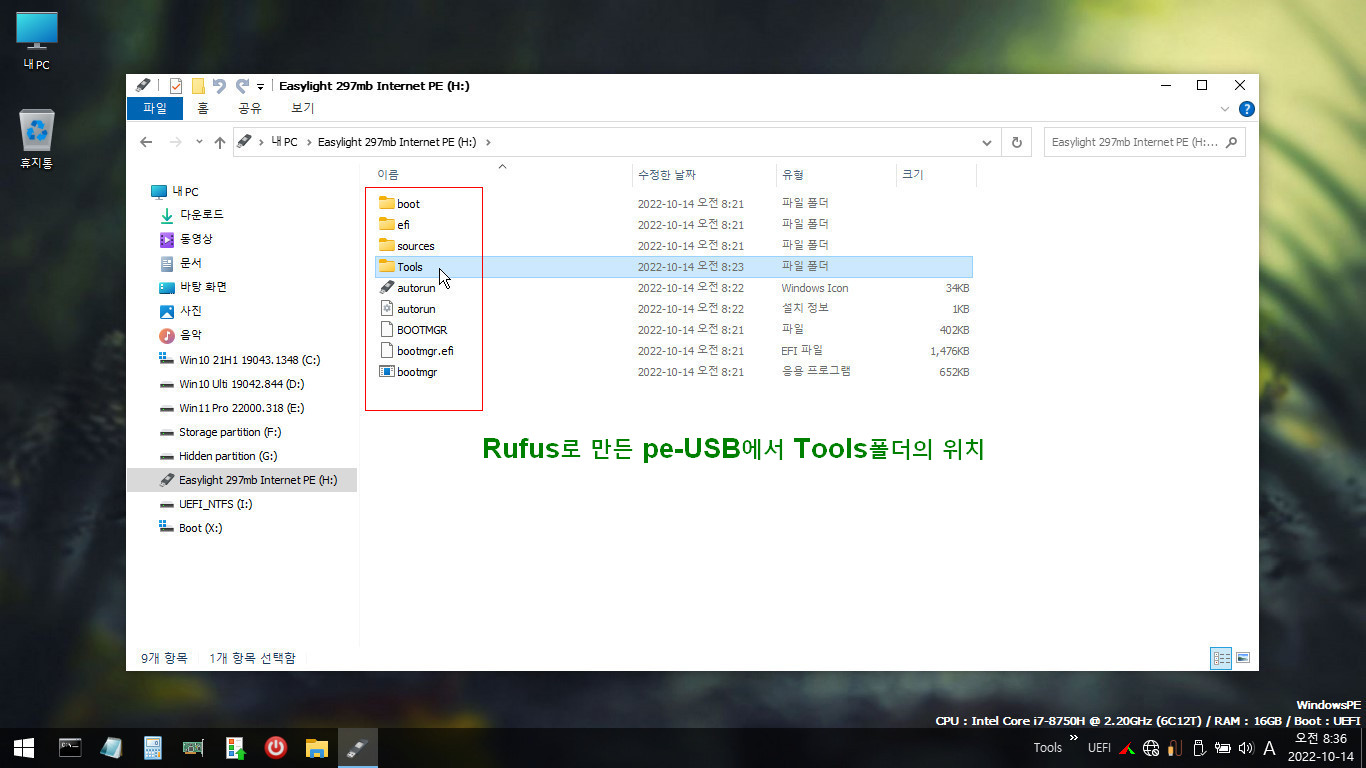Select the efi folder
This screenshot has height=768, width=1366.
click(x=403, y=225)
